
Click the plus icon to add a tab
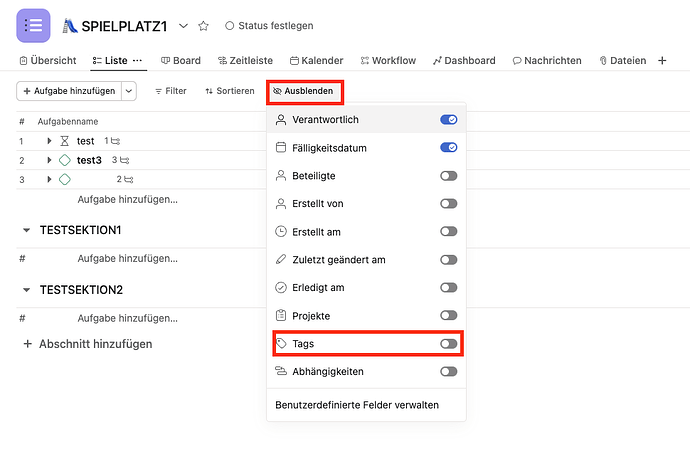662,61
